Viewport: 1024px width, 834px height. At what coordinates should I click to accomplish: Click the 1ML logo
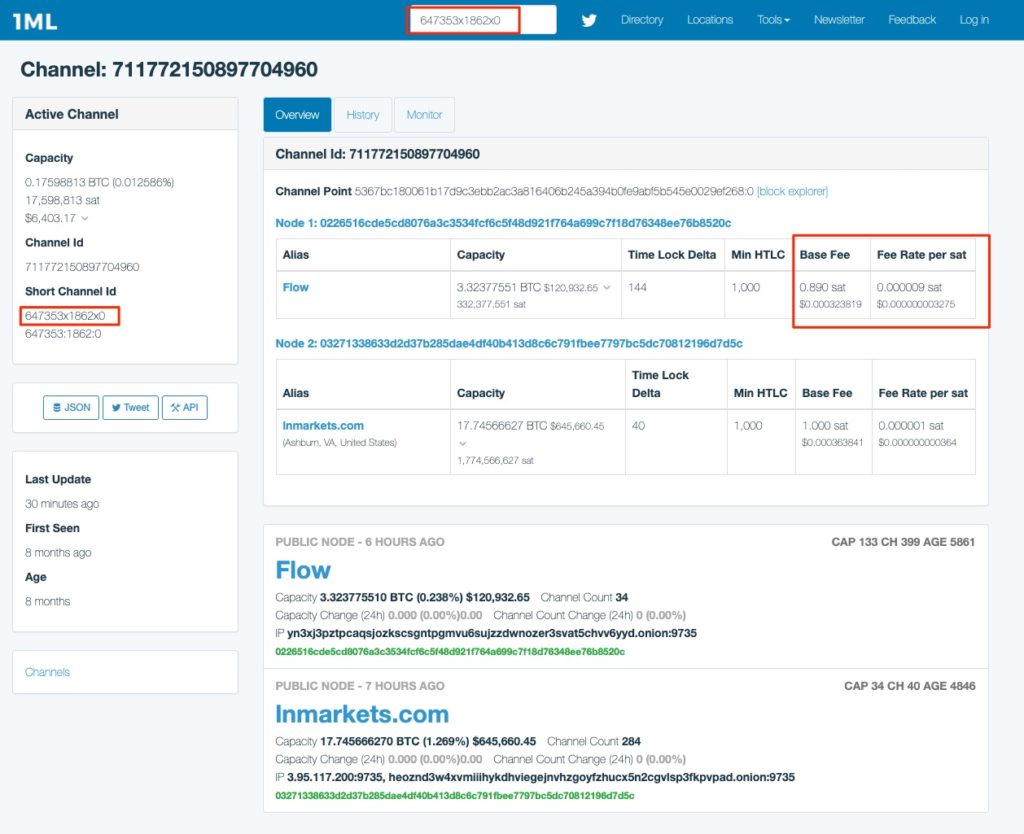point(35,21)
